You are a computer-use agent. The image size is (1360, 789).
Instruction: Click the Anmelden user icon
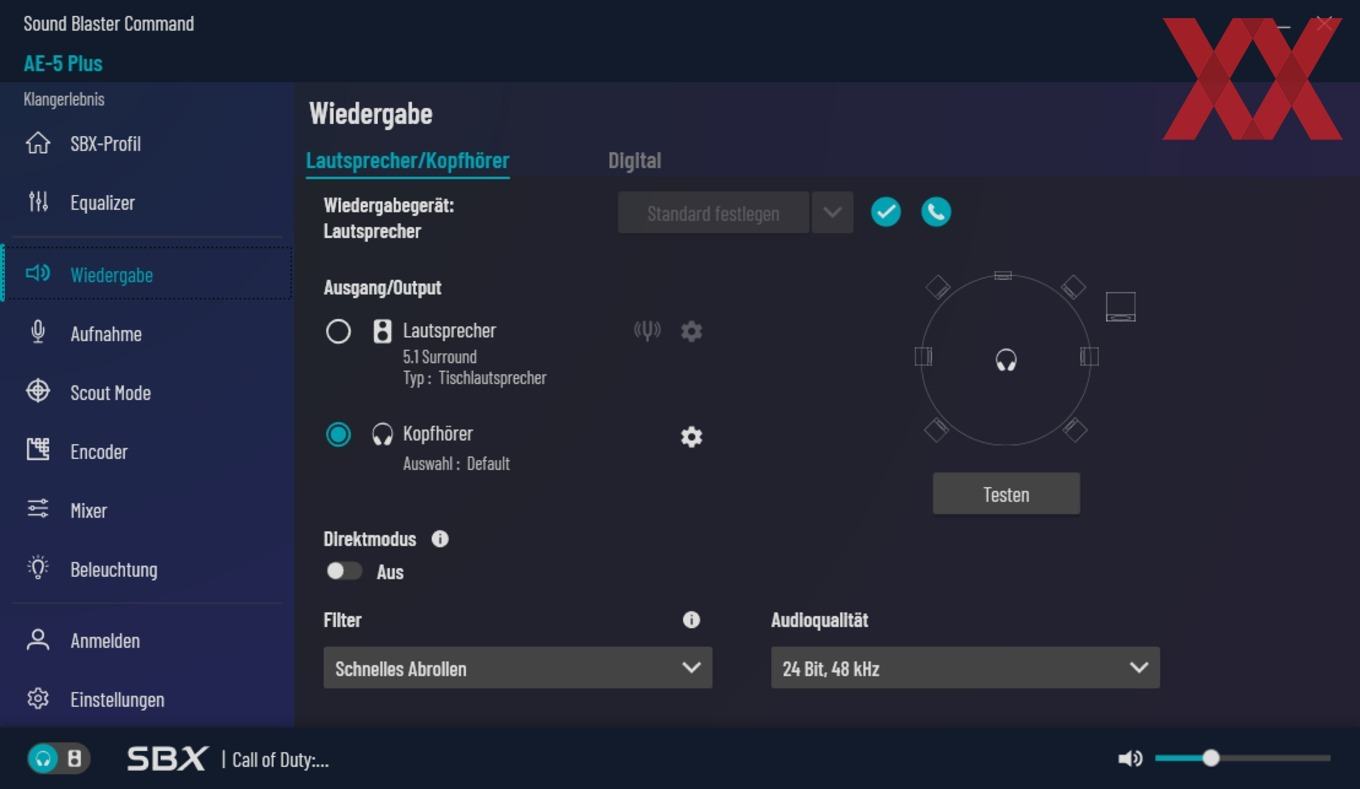[x=38, y=640]
